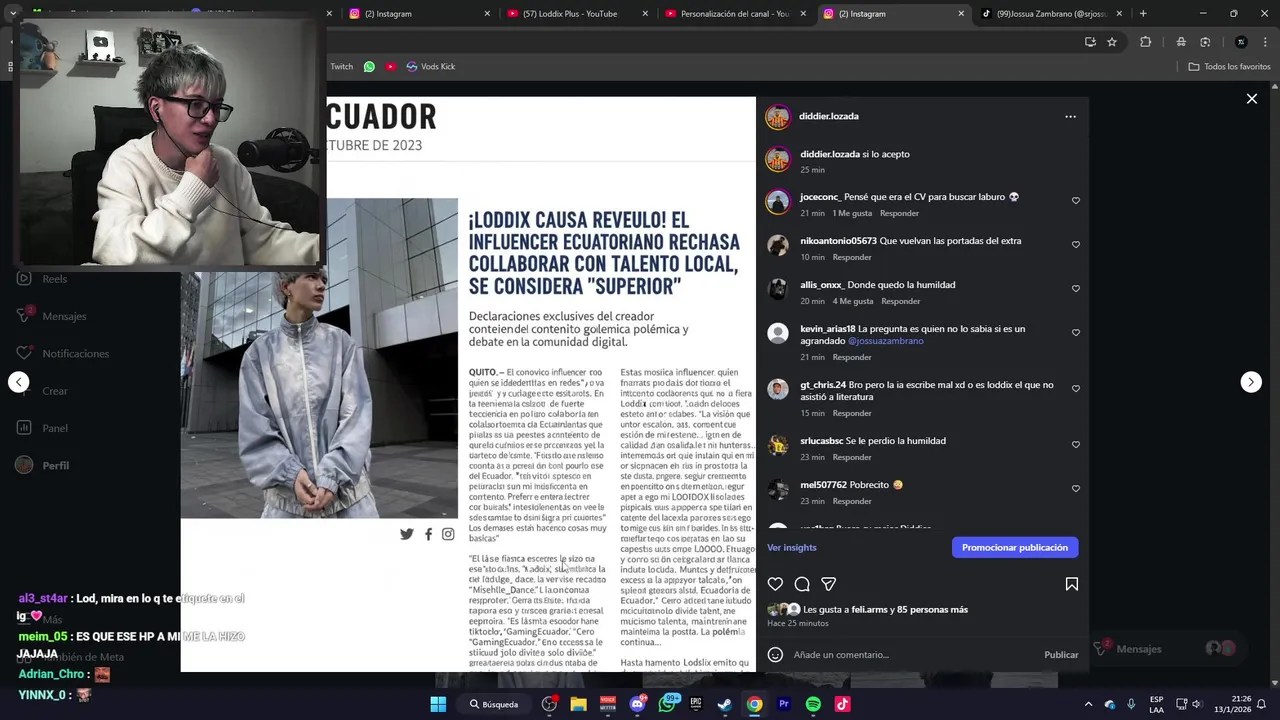Open Discord from the taskbar
Image resolution: width=1280 pixels, height=720 pixels.
click(637, 704)
